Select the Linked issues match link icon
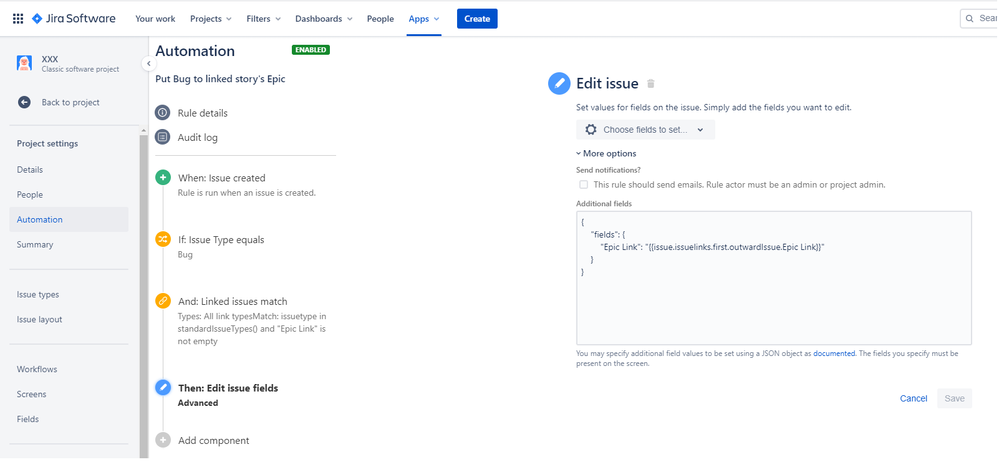The image size is (999, 465). (x=163, y=301)
